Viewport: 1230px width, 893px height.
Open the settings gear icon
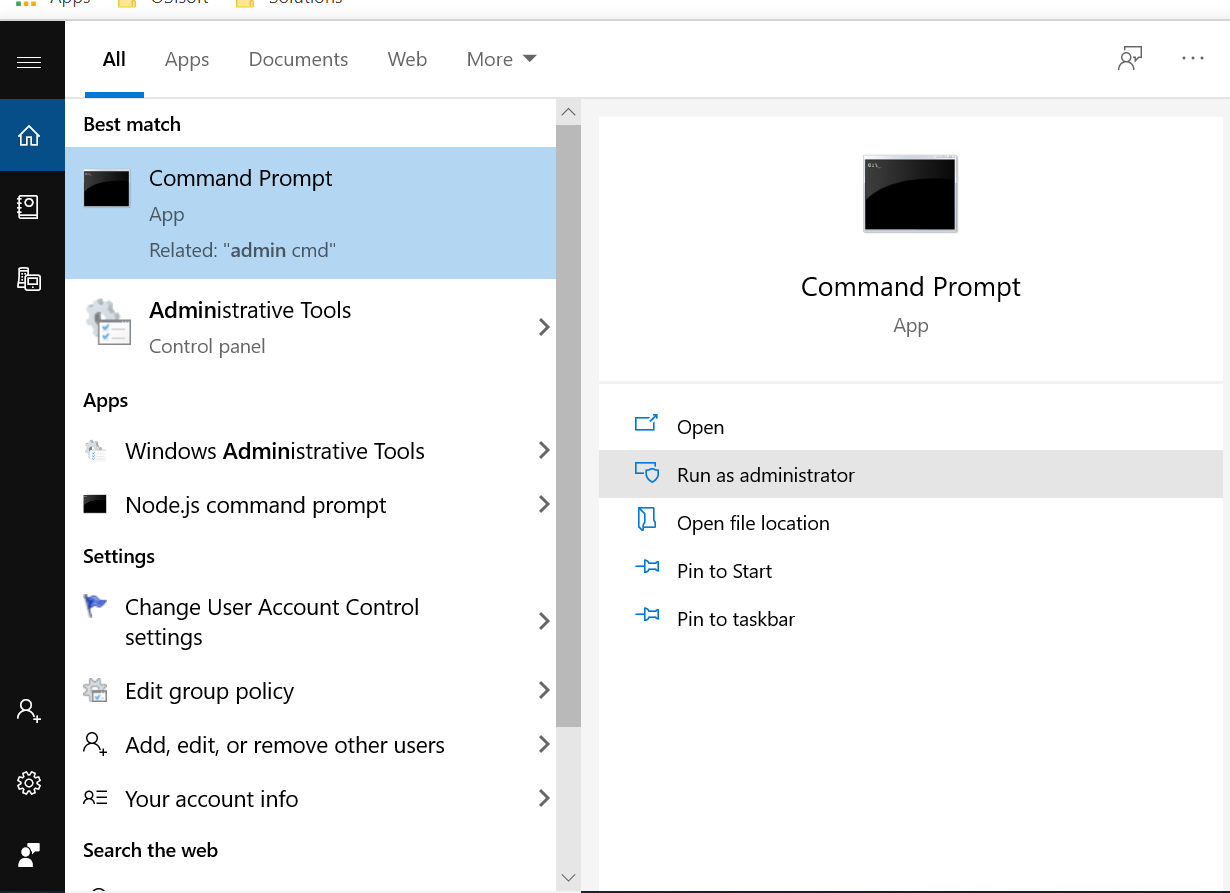[29, 783]
